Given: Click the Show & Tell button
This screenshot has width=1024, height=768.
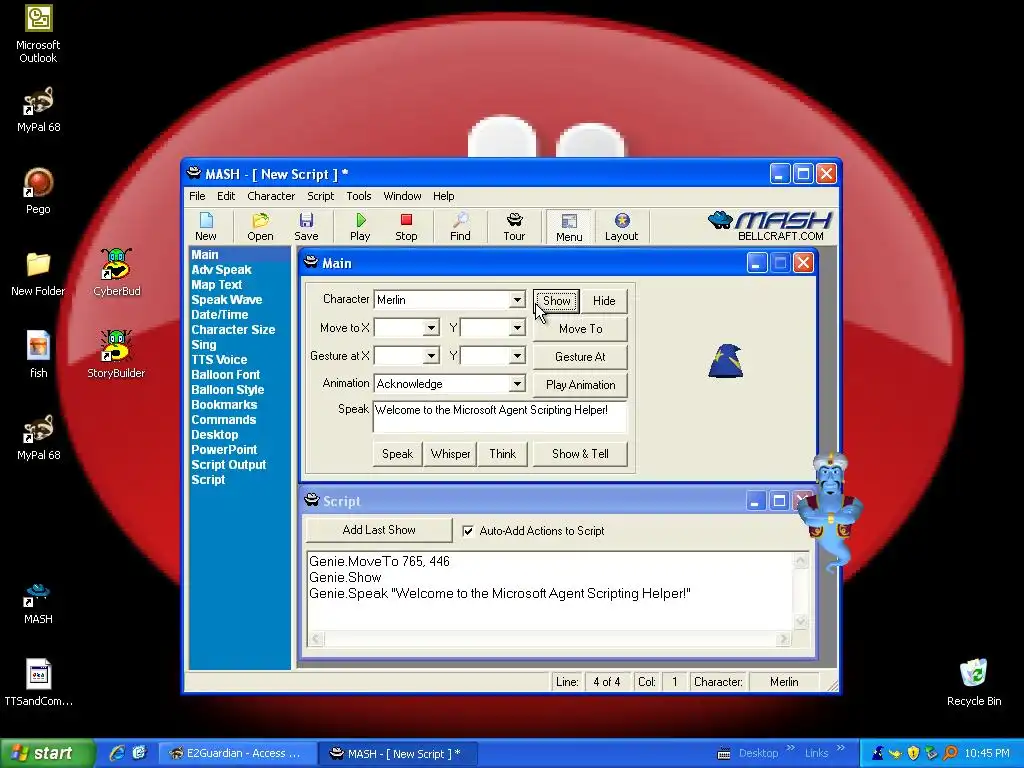Looking at the screenshot, I should pos(581,454).
